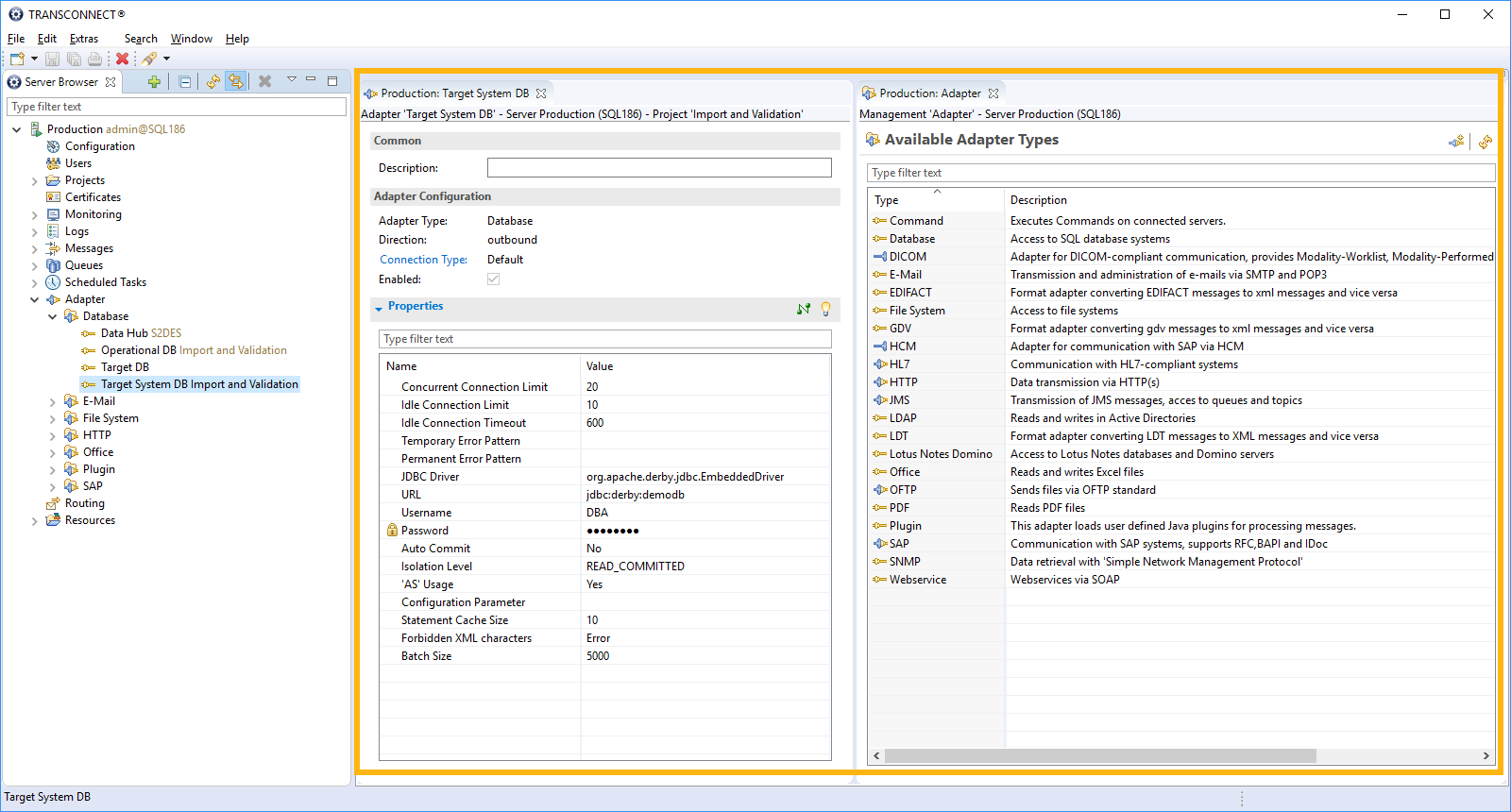Click the Routing icon in the tree

[x=53, y=503]
